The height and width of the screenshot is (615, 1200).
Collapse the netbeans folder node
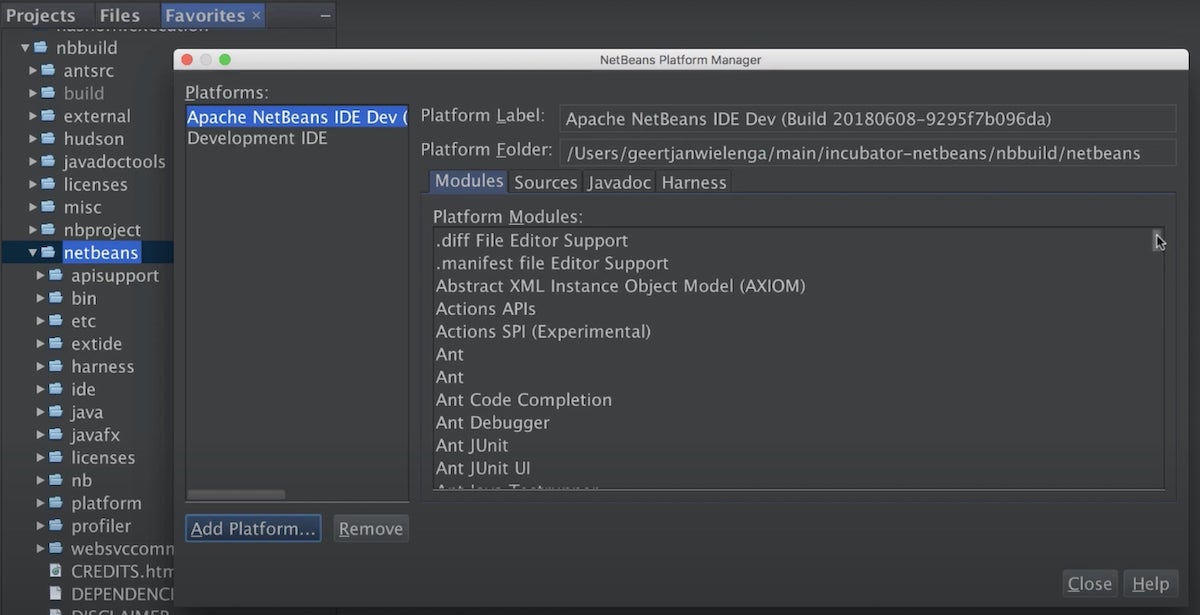(x=33, y=253)
